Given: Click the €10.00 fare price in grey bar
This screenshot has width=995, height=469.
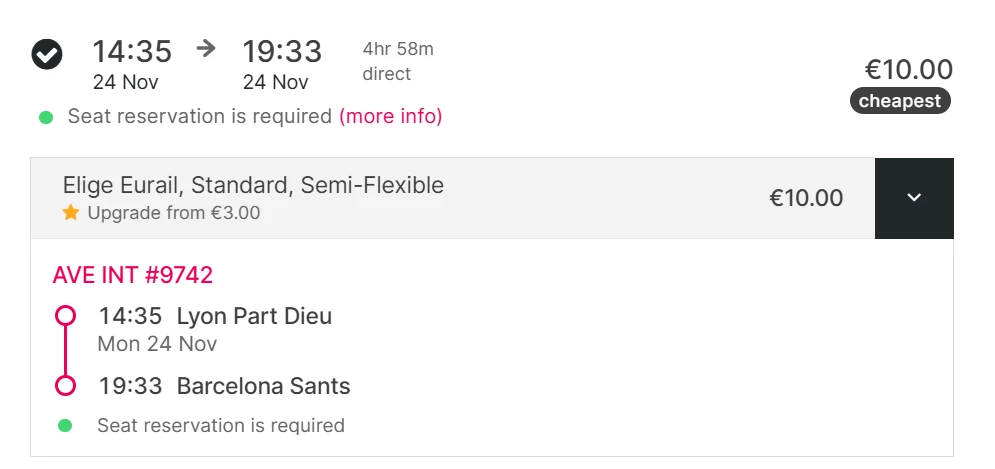Looking at the screenshot, I should [x=805, y=198].
